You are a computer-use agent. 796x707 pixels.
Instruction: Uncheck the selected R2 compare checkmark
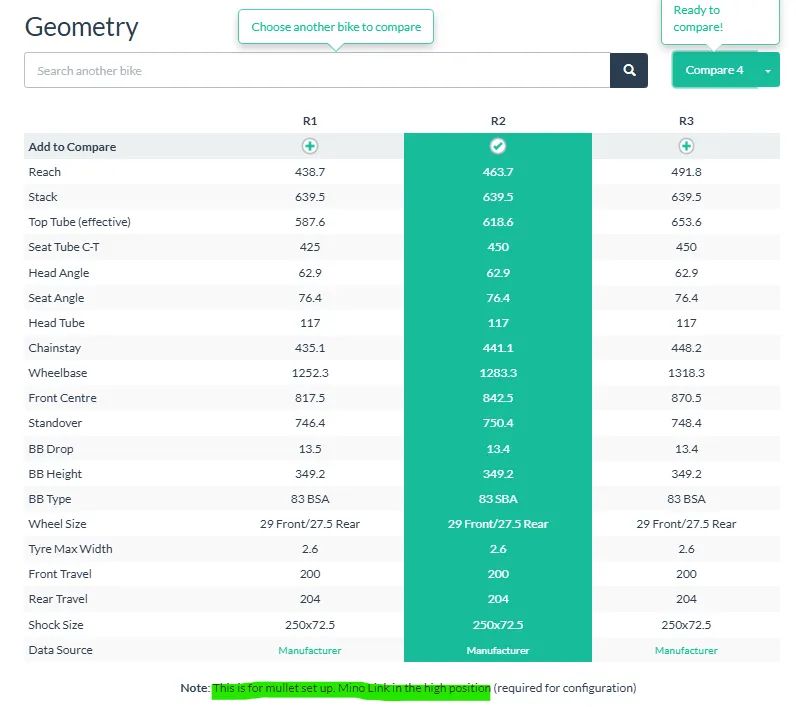point(498,146)
